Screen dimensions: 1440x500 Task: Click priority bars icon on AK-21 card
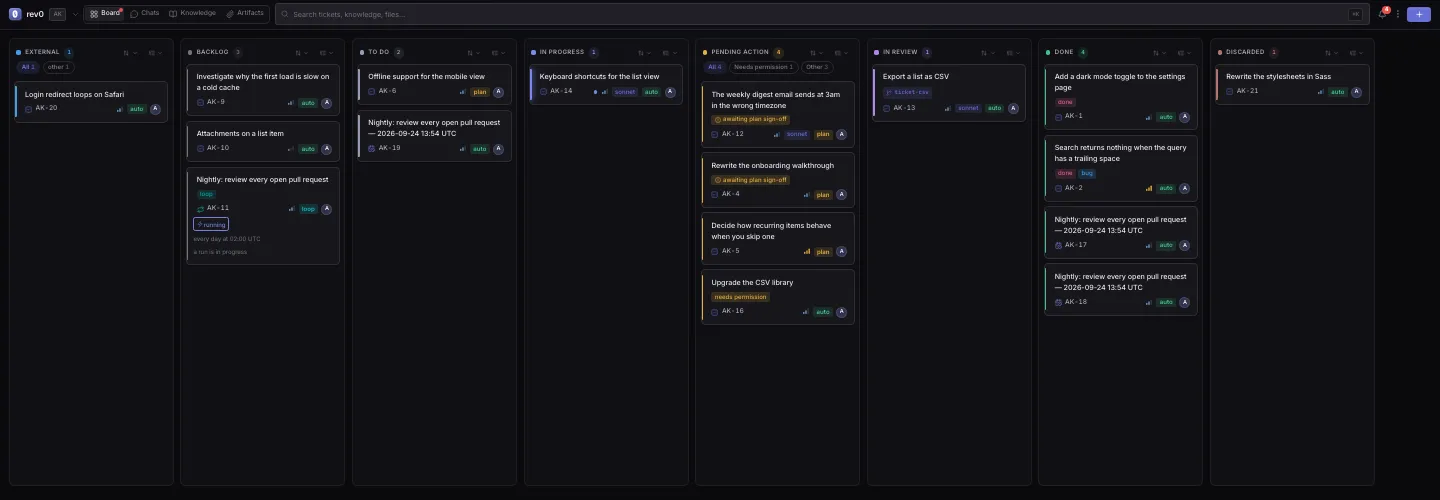coord(1321,91)
